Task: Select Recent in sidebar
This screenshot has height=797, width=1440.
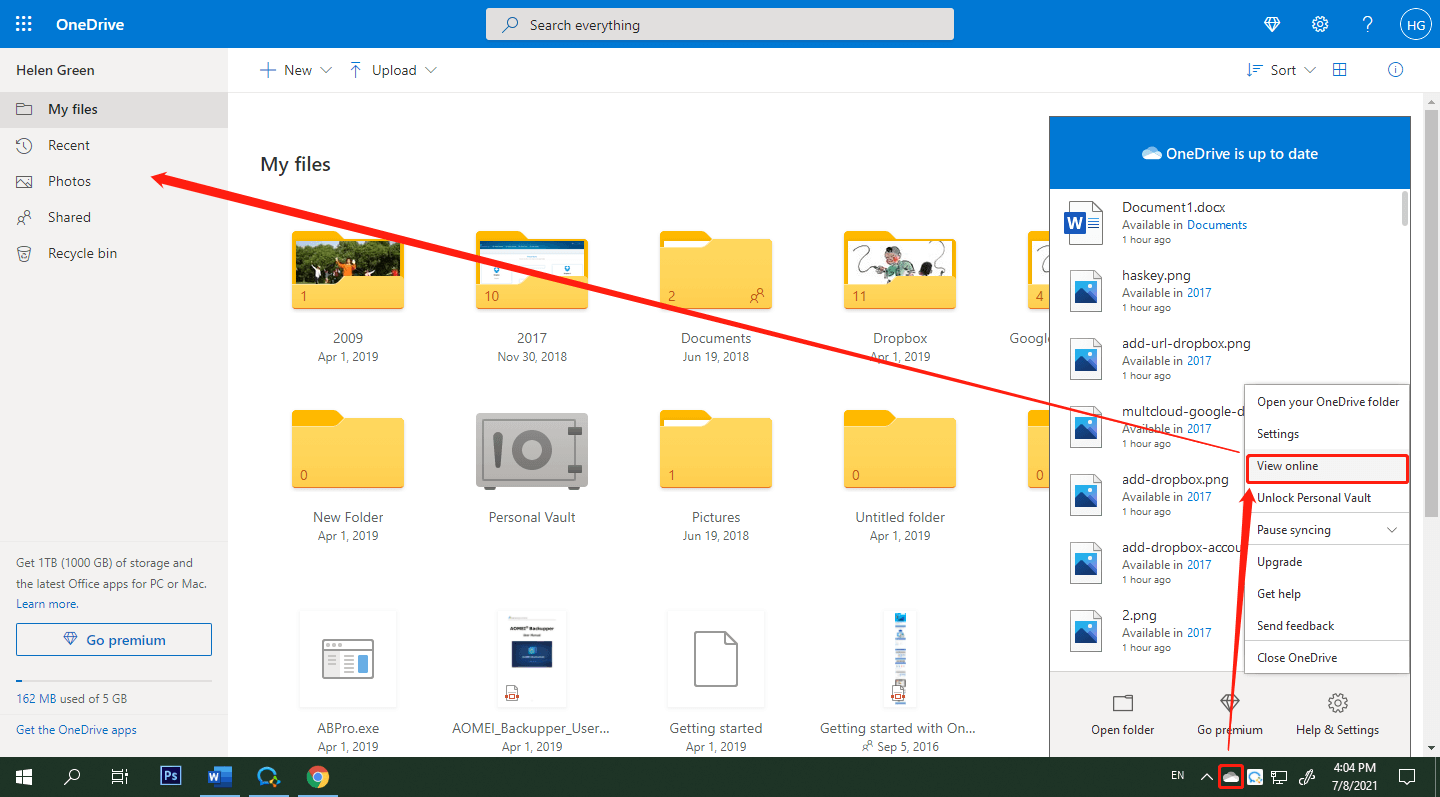Action: coord(114,145)
